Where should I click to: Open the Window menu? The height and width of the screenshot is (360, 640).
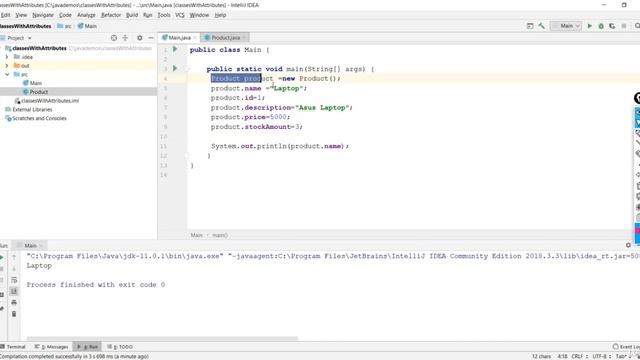199,15
